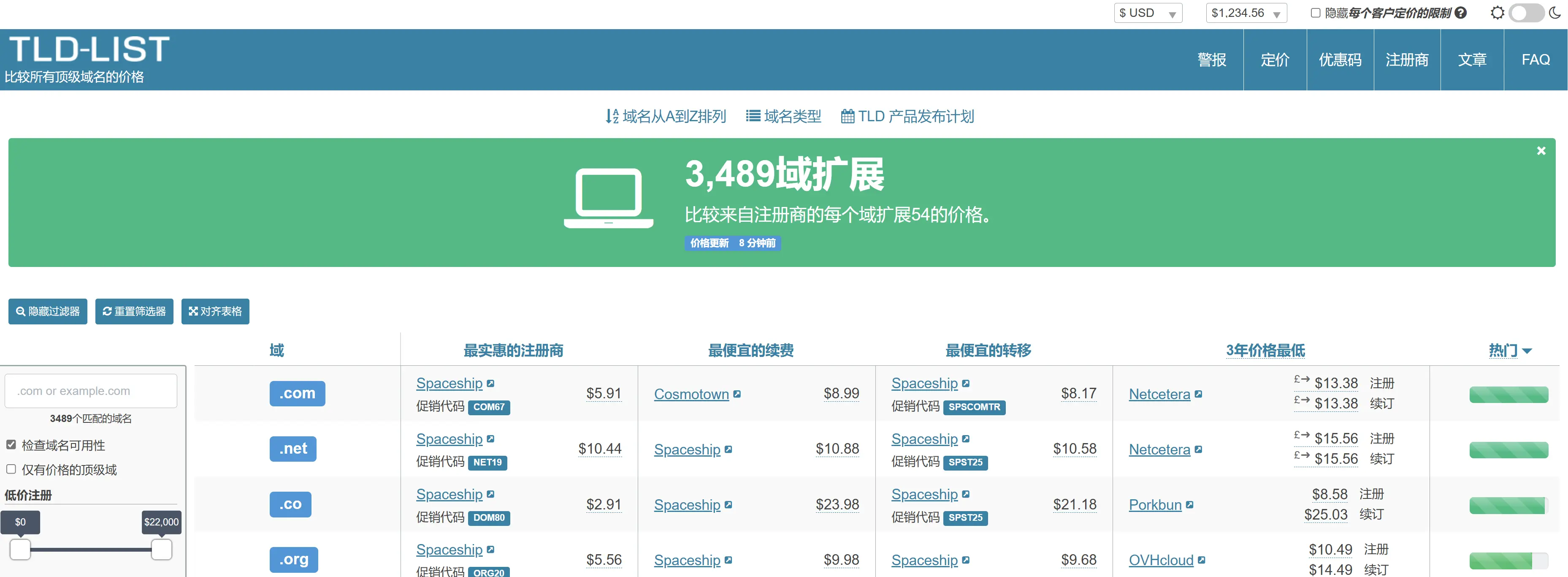Click external-link icon beside Spaceship .org renewal

(x=728, y=560)
